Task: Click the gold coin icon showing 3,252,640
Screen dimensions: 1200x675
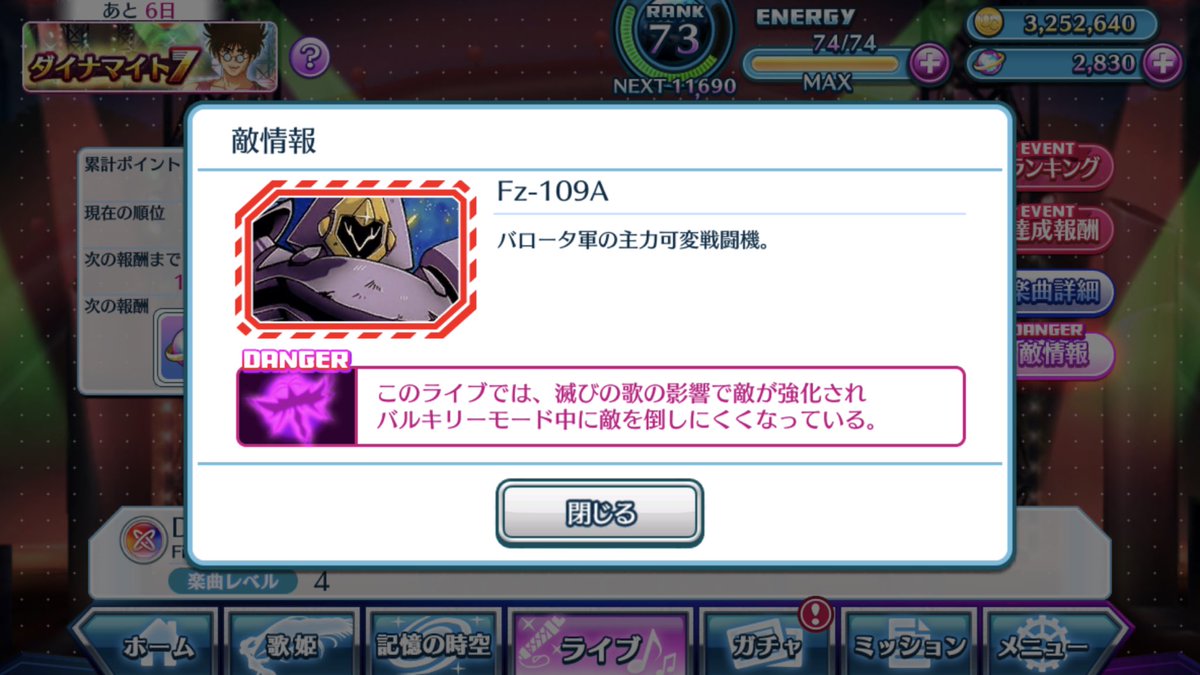Action: 985,22
